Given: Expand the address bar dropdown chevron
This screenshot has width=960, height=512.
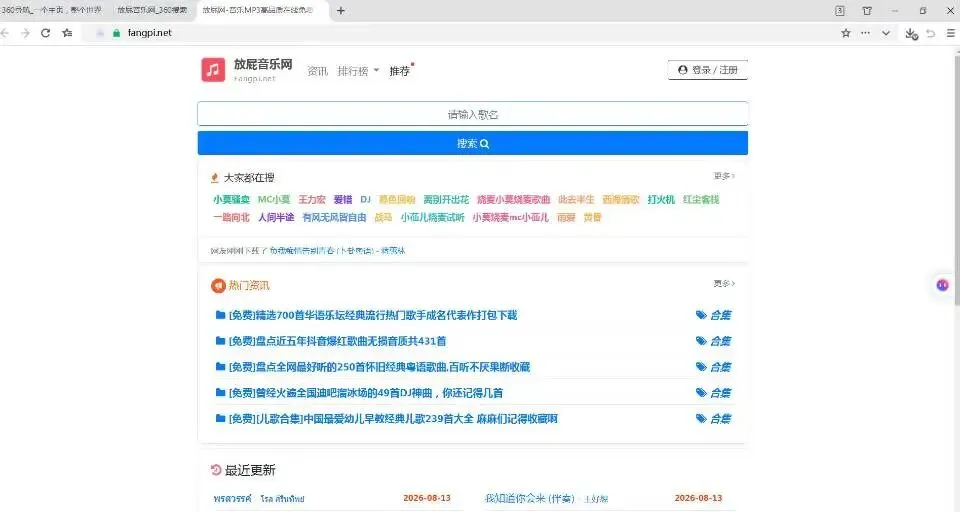Looking at the screenshot, I should click(x=885, y=33).
